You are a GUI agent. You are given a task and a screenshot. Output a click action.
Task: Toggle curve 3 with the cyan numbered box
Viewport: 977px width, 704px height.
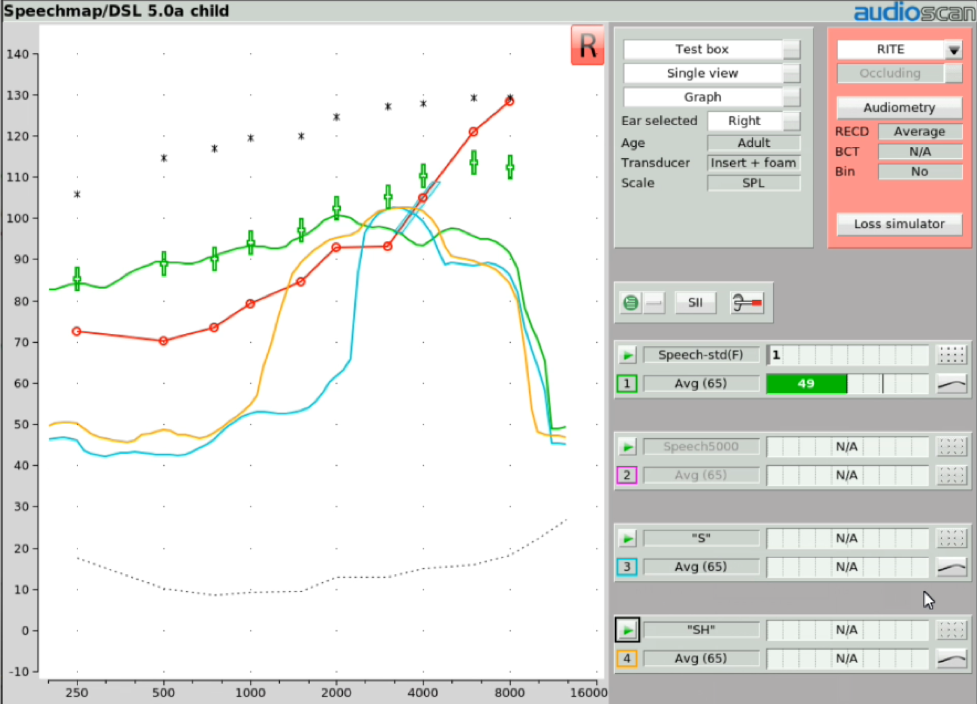627,567
